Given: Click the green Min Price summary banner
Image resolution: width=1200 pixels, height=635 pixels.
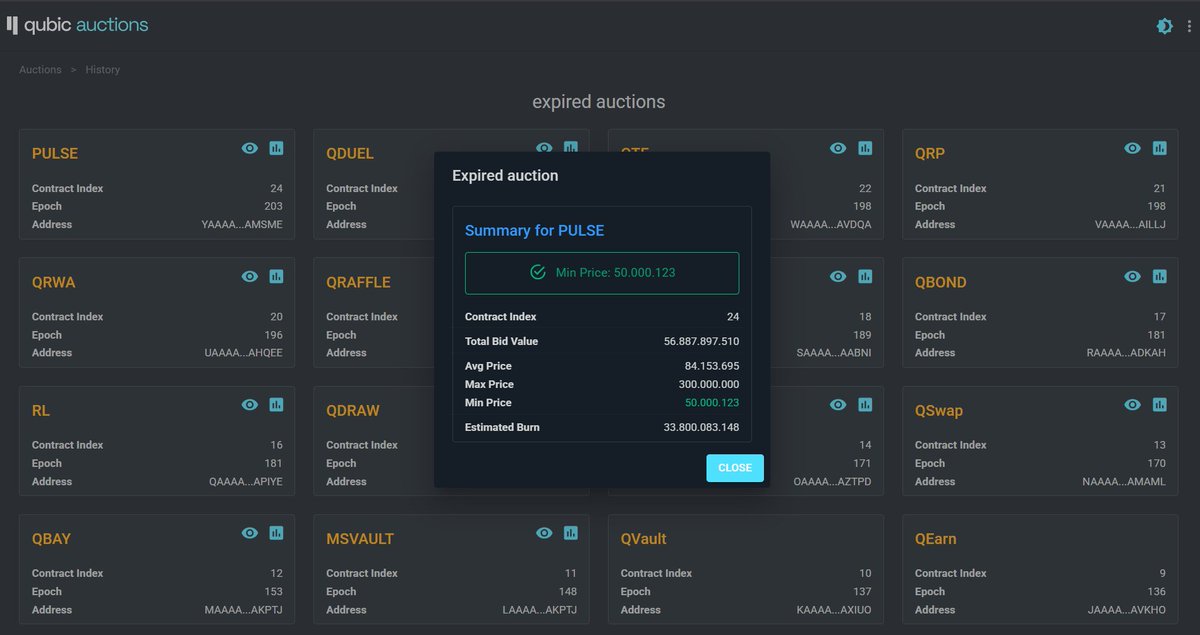Looking at the screenshot, I should click(601, 271).
